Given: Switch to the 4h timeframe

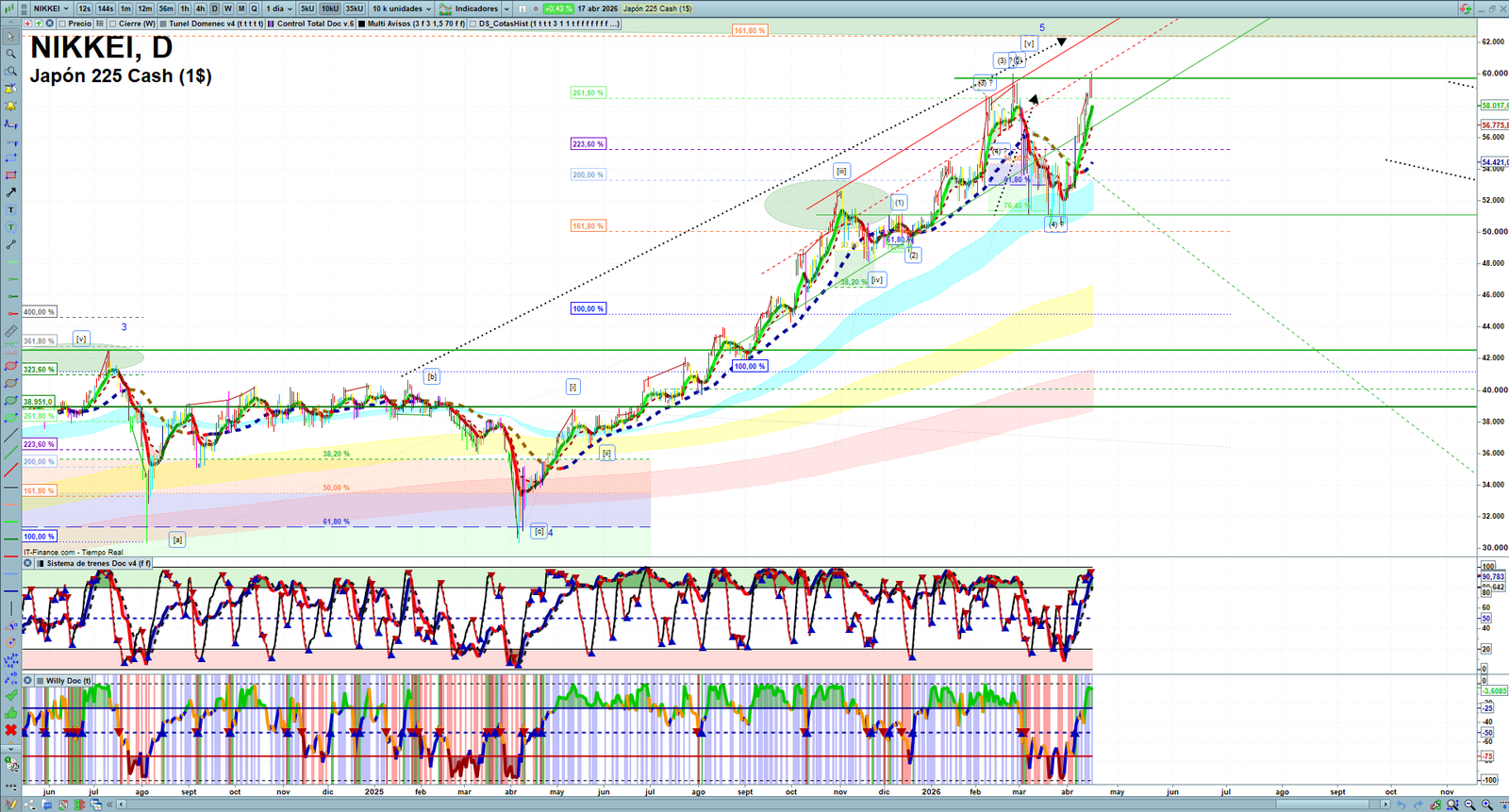Looking at the screenshot, I should (200, 8).
